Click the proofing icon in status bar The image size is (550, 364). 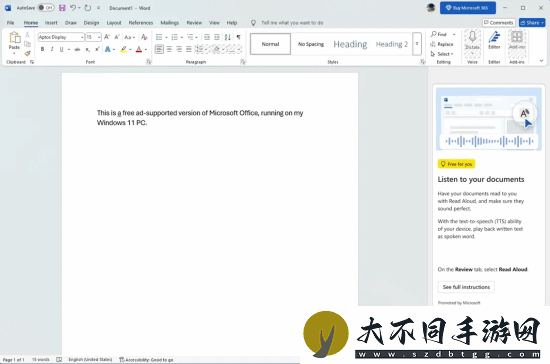59,359
